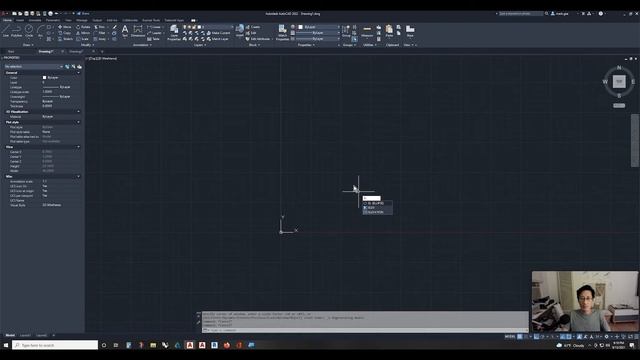The height and width of the screenshot is (360, 640).
Task: Open the object color ByLayer dropdown
Action: 318,27
